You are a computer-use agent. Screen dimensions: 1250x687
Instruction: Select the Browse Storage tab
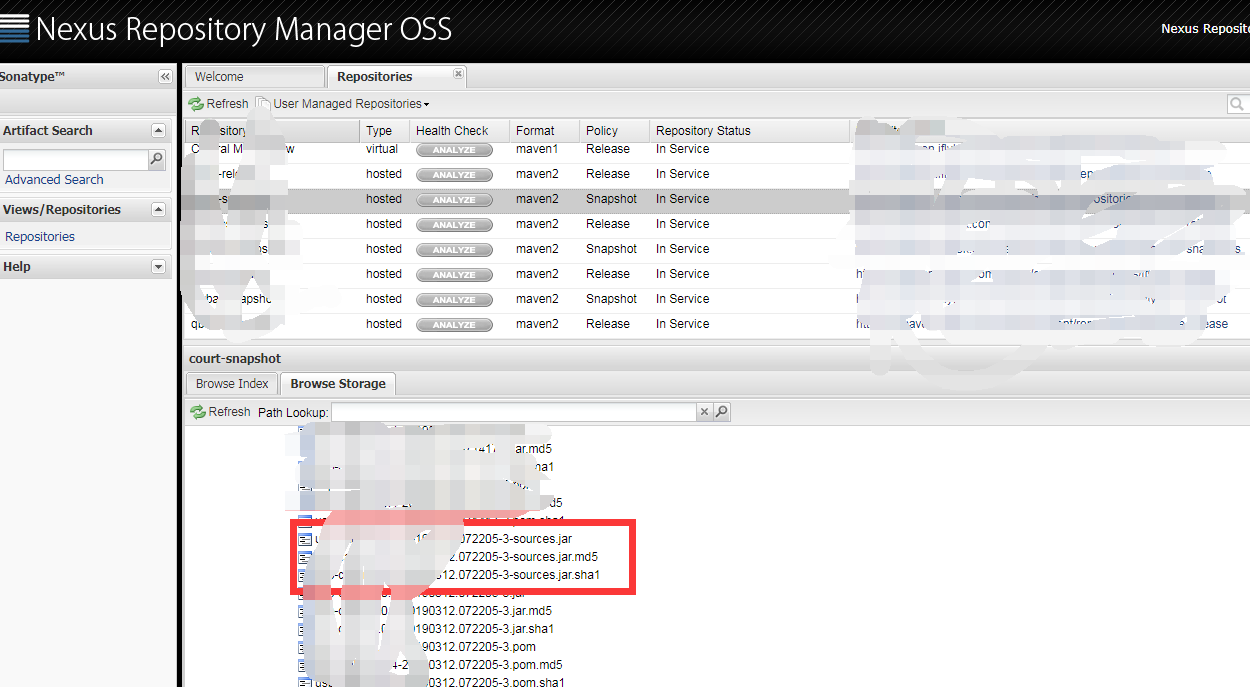(338, 384)
